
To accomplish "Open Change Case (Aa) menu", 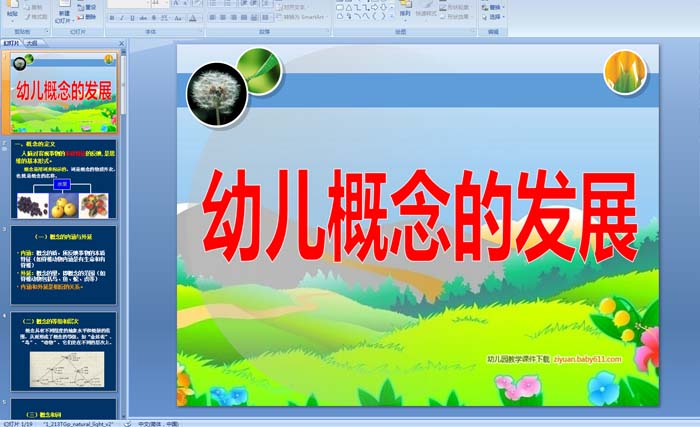I will coord(178,18).
